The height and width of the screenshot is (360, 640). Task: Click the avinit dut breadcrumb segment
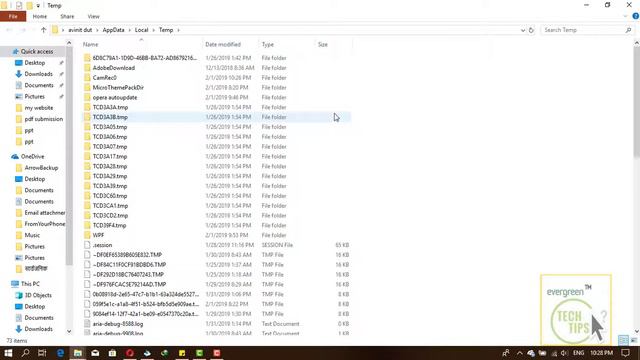pyautogui.click(x=80, y=30)
